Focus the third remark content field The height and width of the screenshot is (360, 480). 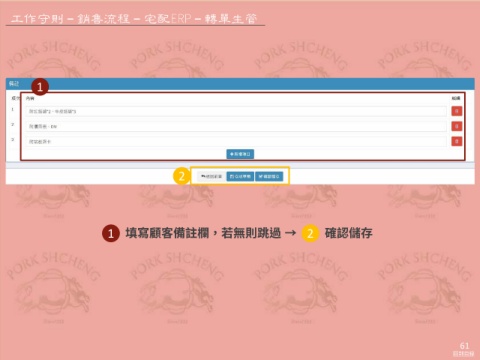coord(236,141)
